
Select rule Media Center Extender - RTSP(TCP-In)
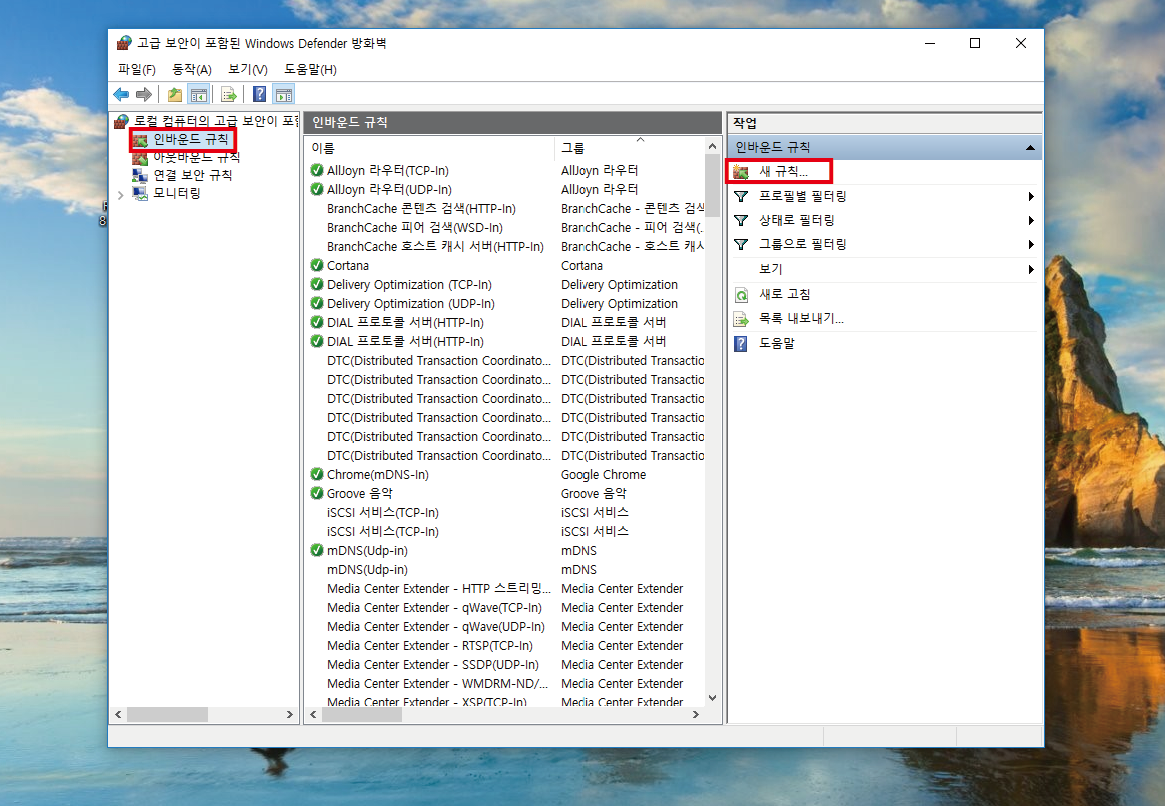[429, 646]
